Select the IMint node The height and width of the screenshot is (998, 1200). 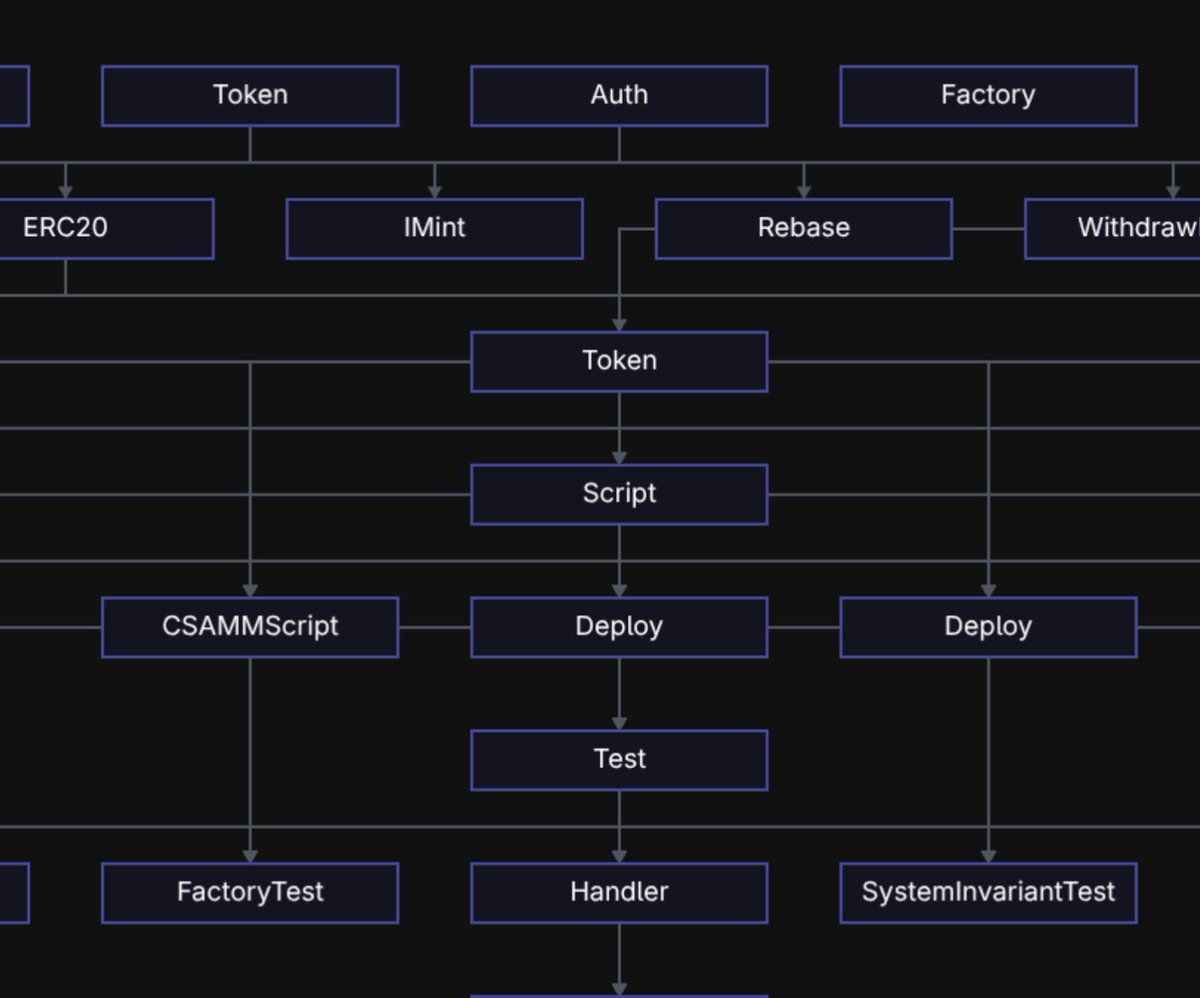[x=434, y=229]
